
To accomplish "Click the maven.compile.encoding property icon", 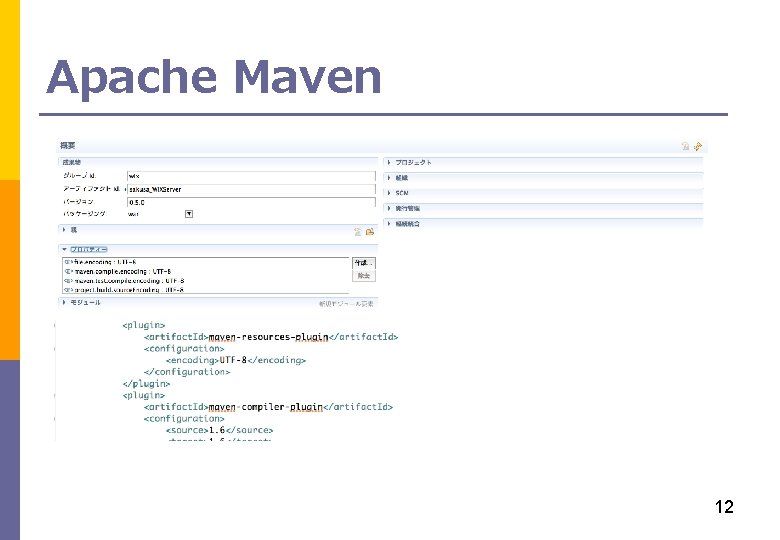I will [69, 271].
